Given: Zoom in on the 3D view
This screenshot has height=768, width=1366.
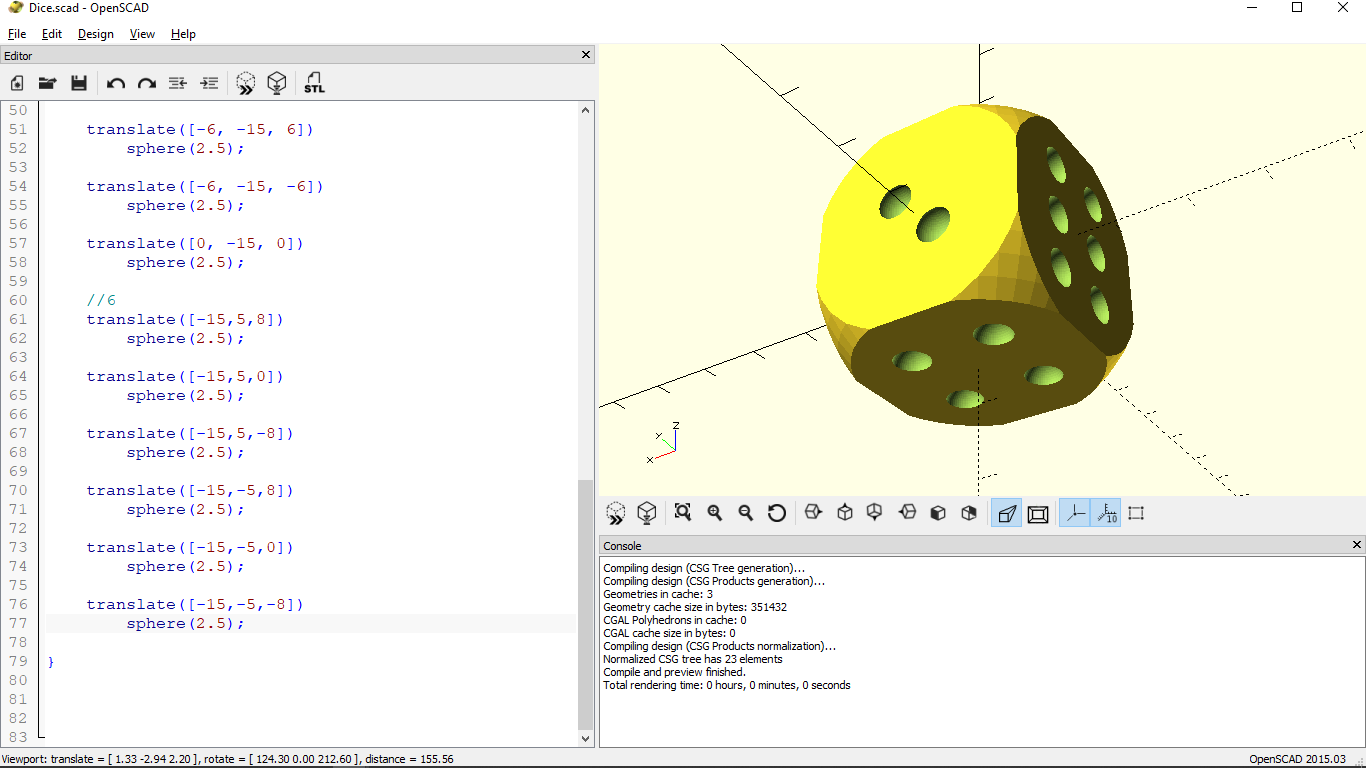Looking at the screenshot, I should pos(715,513).
